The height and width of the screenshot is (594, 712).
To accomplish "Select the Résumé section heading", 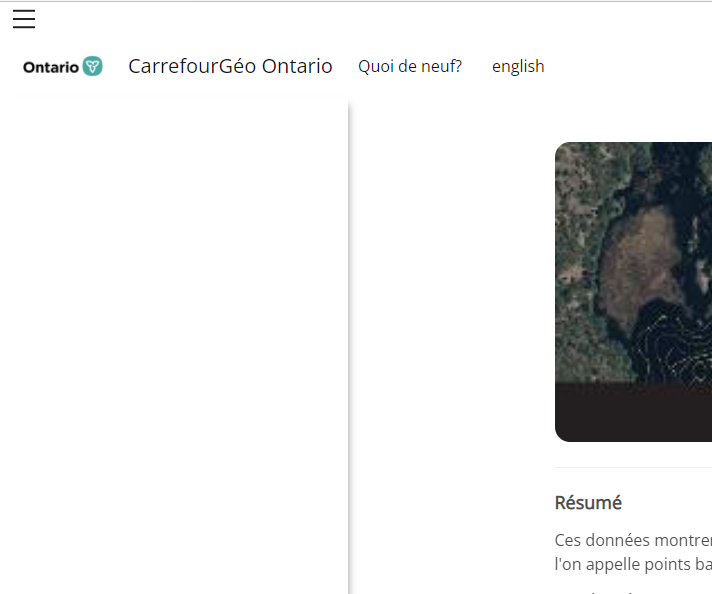I will (x=588, y=503).
